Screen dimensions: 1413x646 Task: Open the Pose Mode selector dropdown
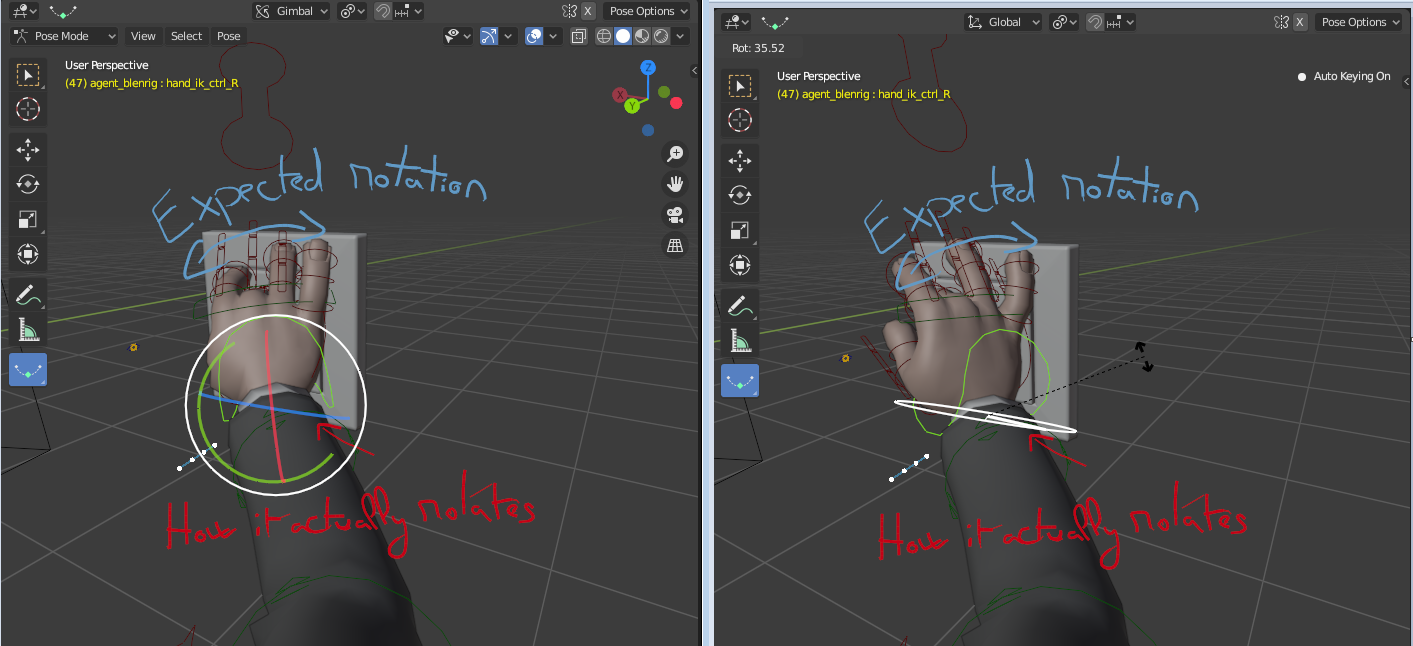64,36
